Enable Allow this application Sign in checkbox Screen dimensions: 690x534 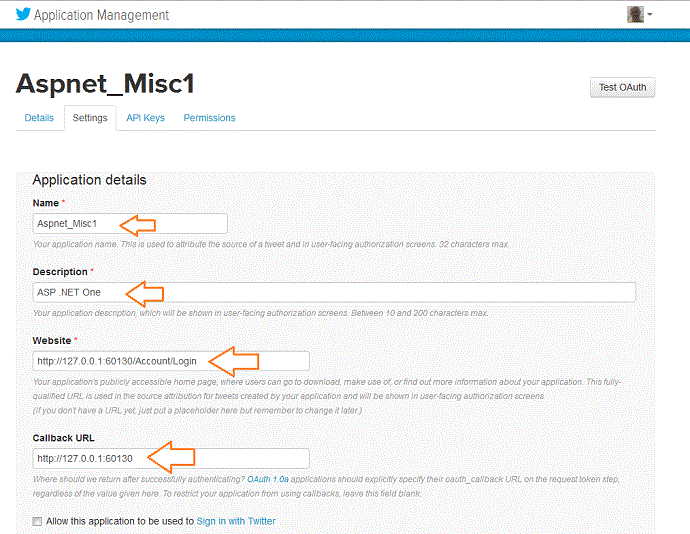pos(37,521)
